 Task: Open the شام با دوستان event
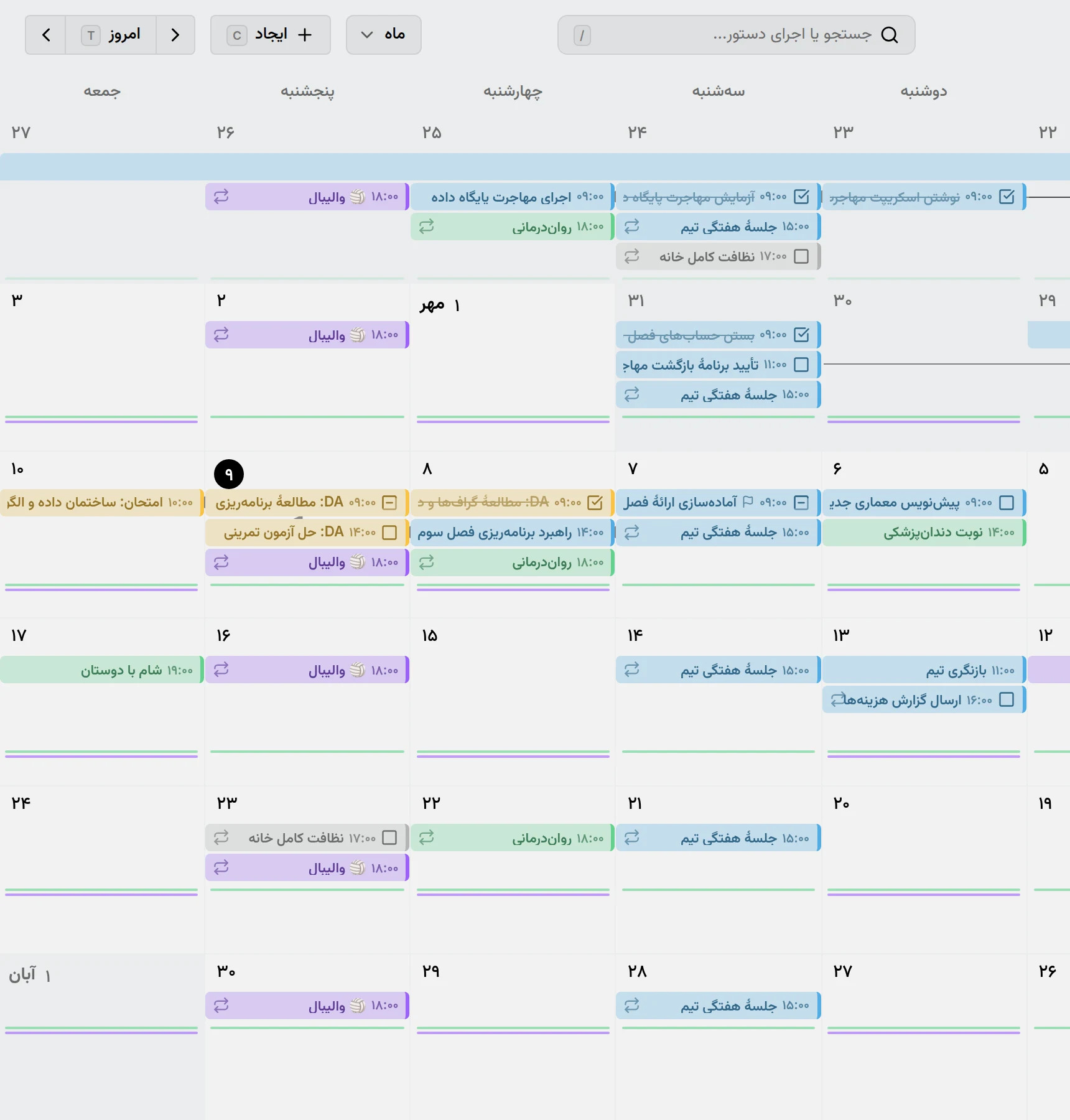pyautogui.click(x=102, y=670)
